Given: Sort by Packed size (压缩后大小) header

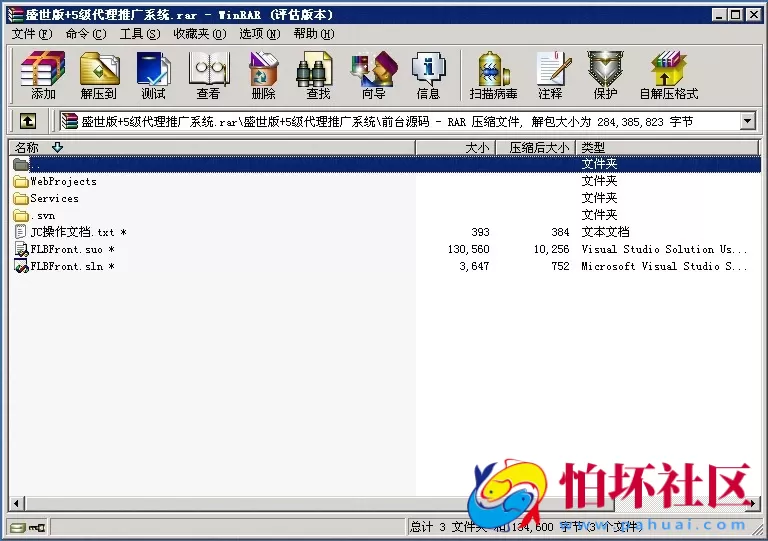Looking at the screenshot, I should tap(536, 147).
